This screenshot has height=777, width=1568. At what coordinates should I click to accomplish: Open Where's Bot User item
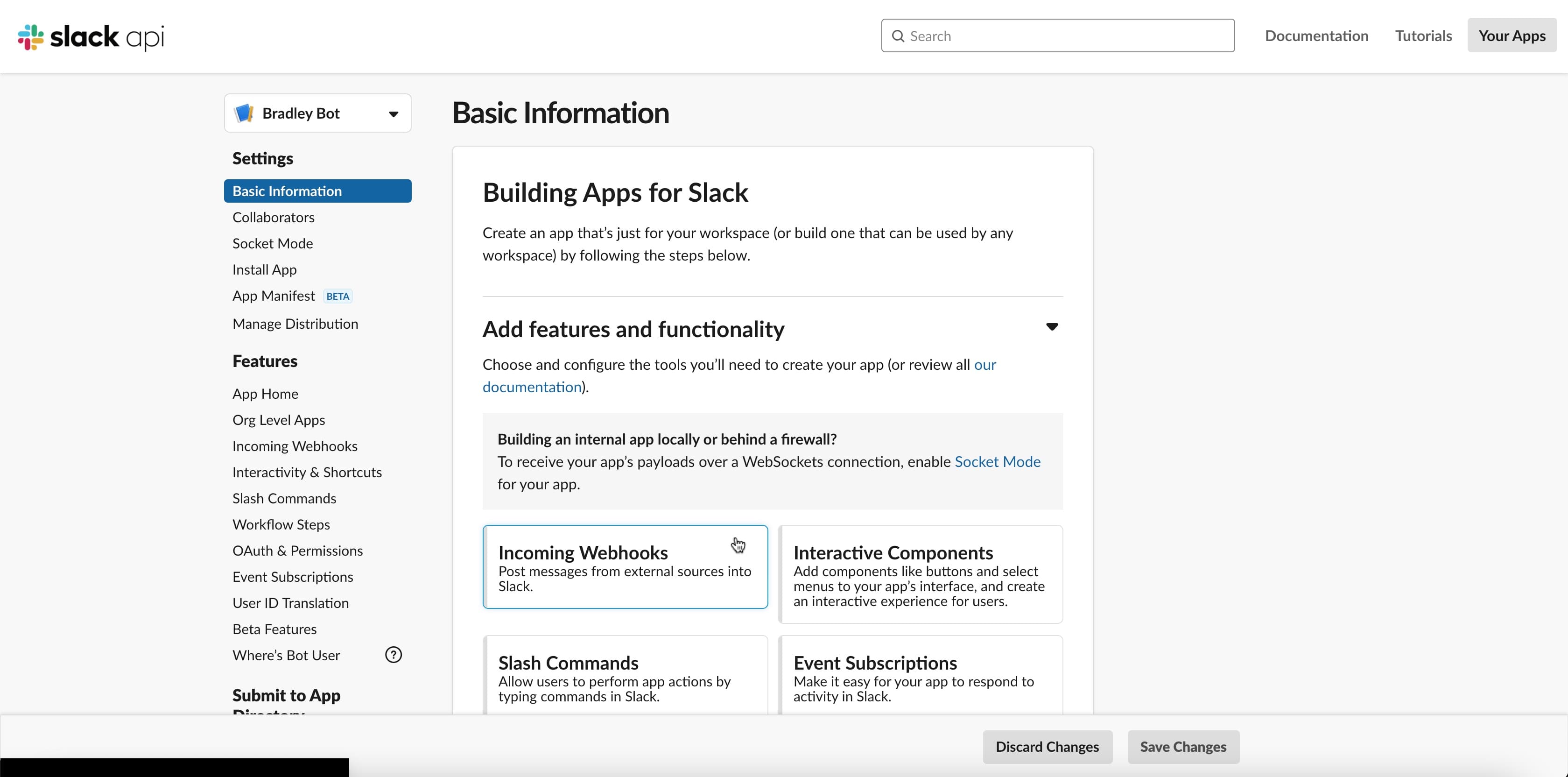click(286, 655)
